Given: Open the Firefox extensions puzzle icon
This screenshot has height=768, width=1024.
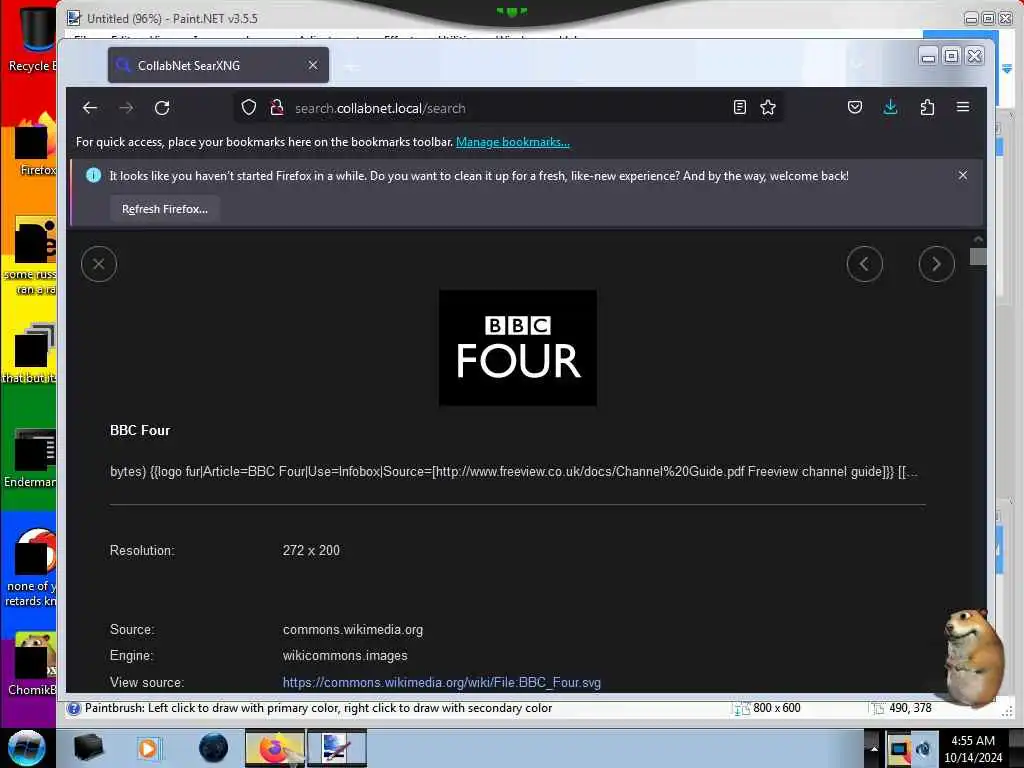Looking at the screenshot, I should [x=927, y=108].
